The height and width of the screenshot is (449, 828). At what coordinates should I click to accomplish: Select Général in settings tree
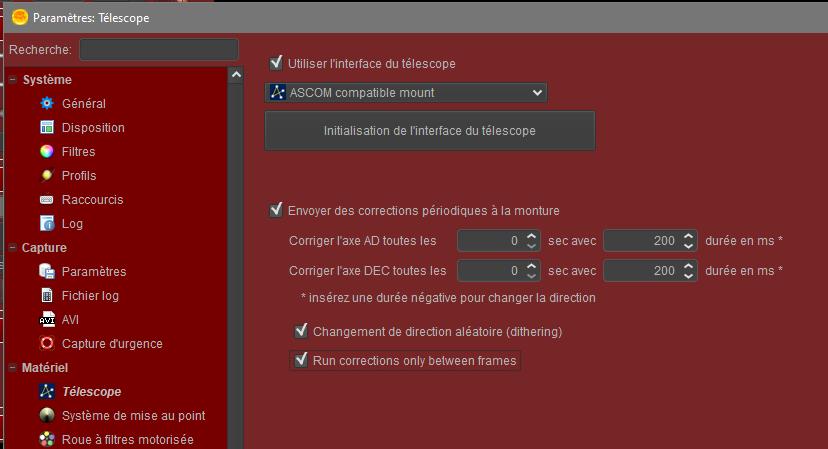(83, 104)
